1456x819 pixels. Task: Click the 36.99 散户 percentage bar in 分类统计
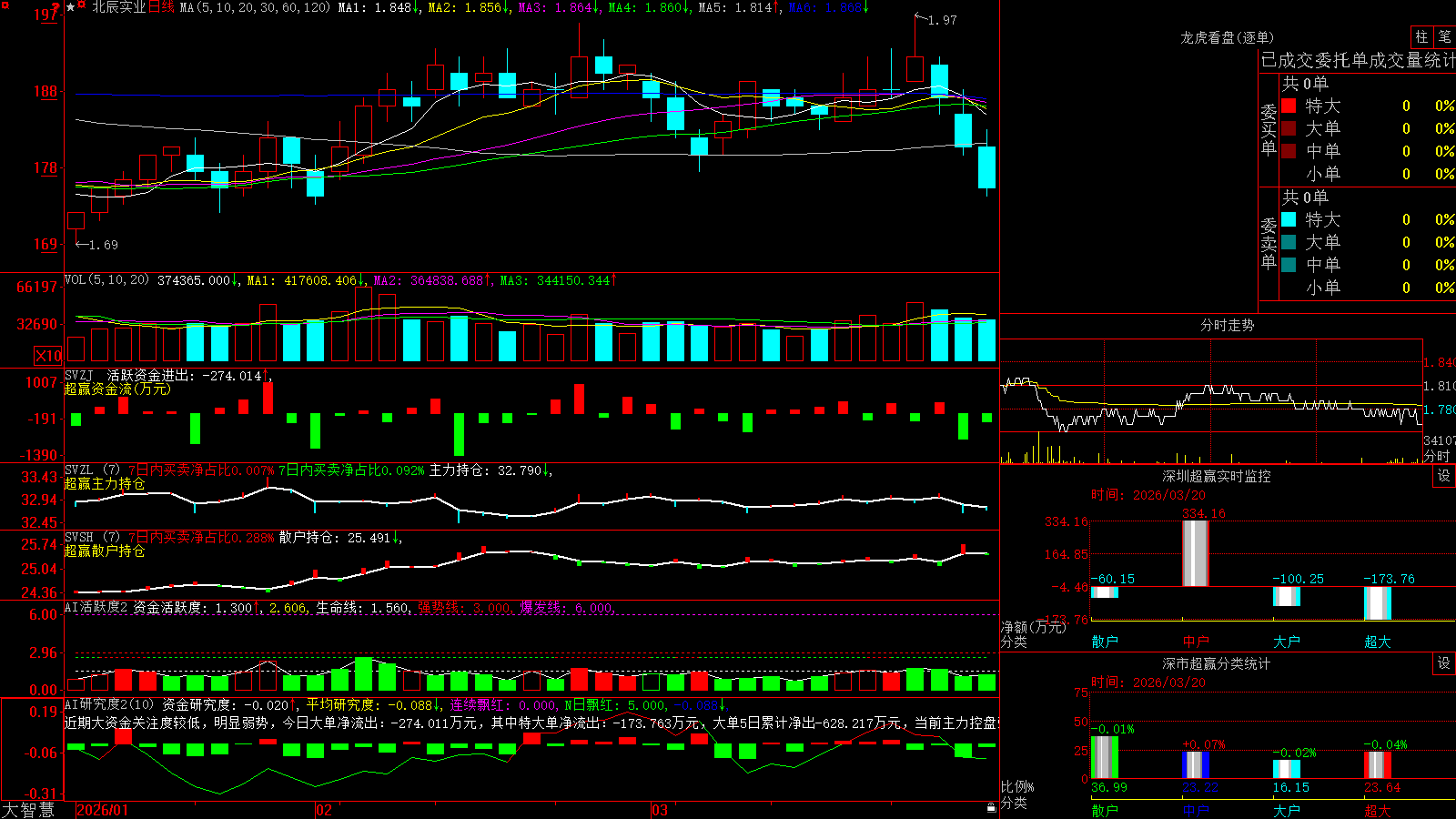1105,757
